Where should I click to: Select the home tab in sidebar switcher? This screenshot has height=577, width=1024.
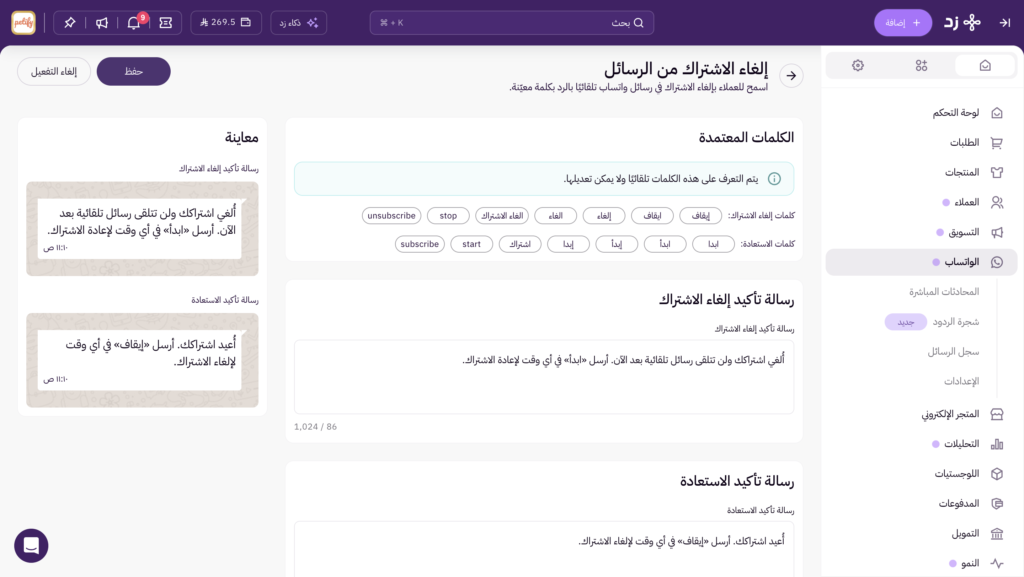tap(985, 65)
